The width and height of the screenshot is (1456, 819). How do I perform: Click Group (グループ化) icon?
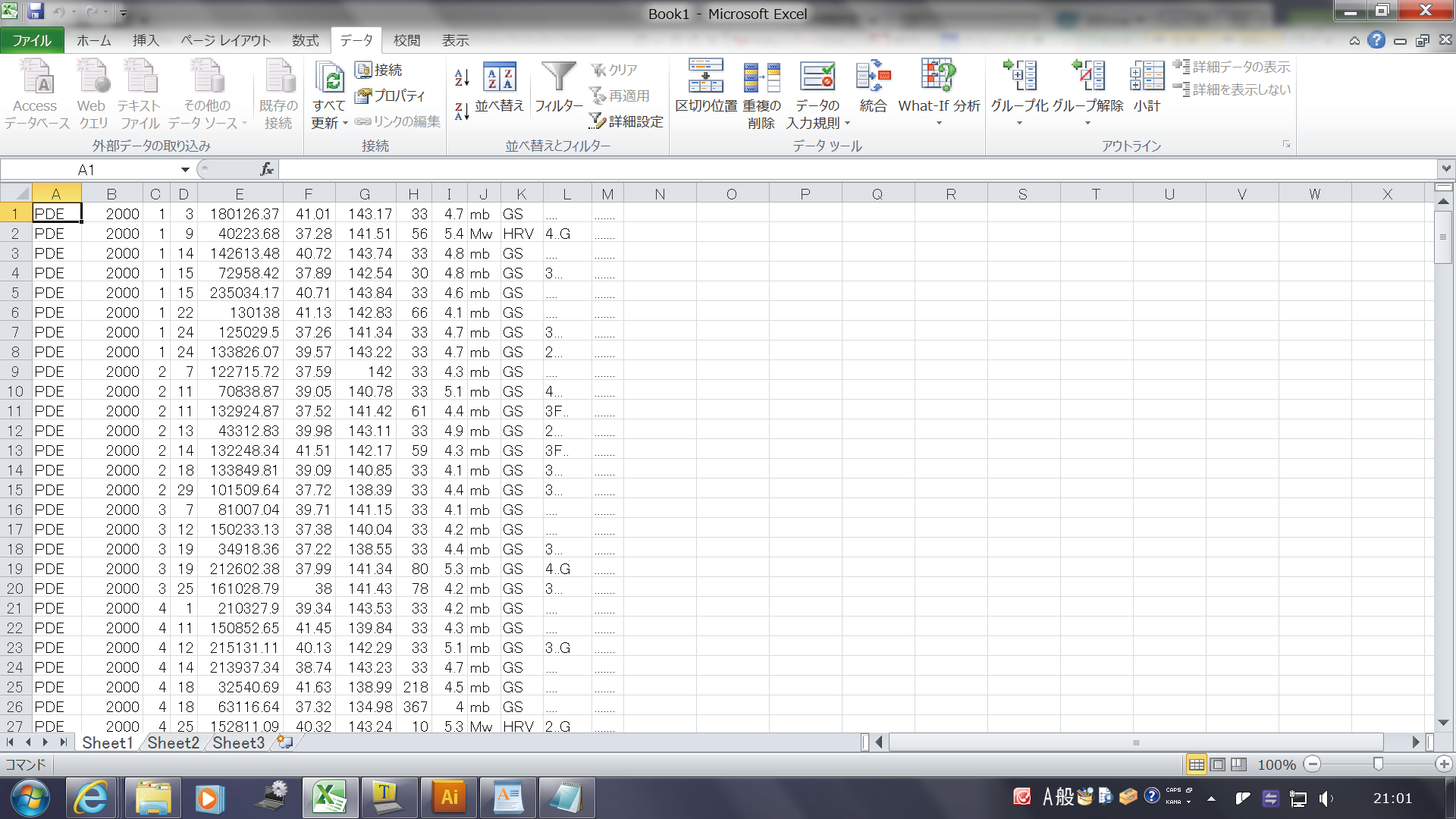[x=1020, y=77]
